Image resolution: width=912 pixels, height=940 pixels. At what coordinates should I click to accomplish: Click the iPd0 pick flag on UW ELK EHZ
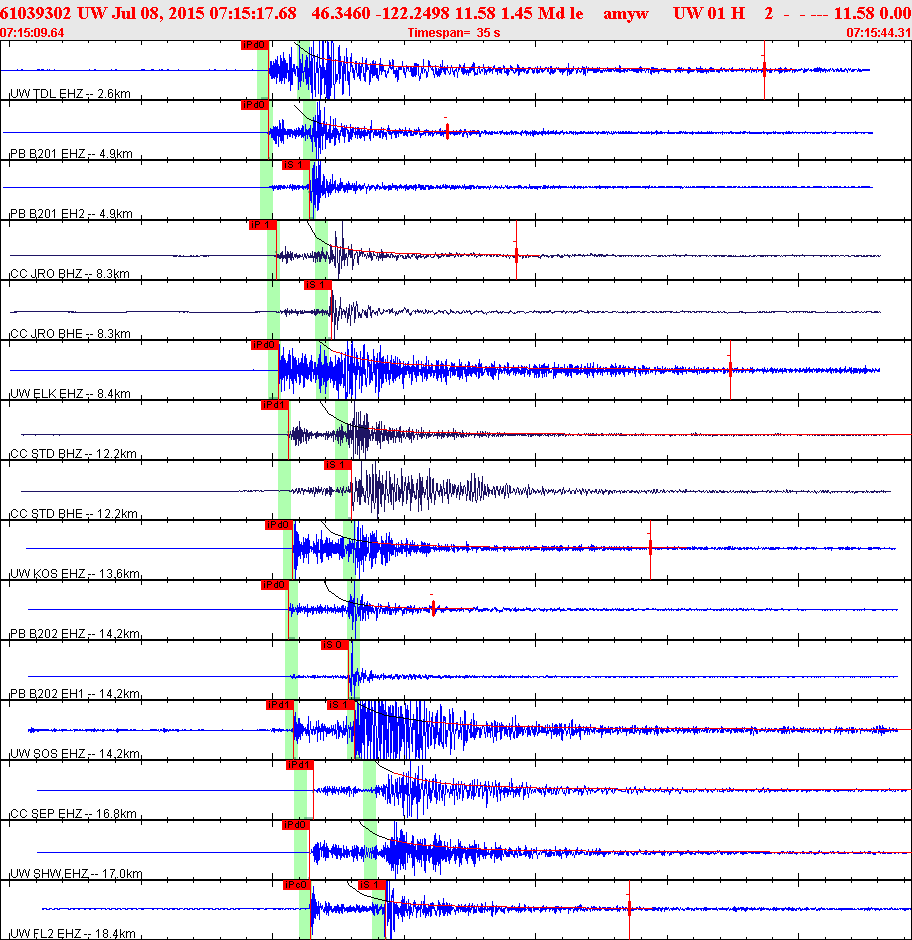tap(264, 345)
